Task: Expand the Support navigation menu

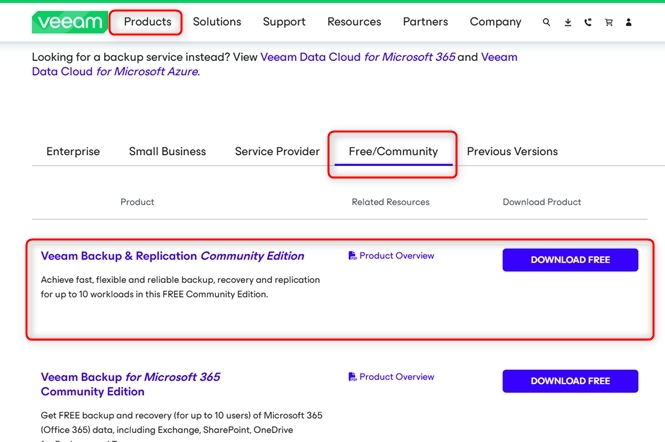Action: [x=284, y=22]
